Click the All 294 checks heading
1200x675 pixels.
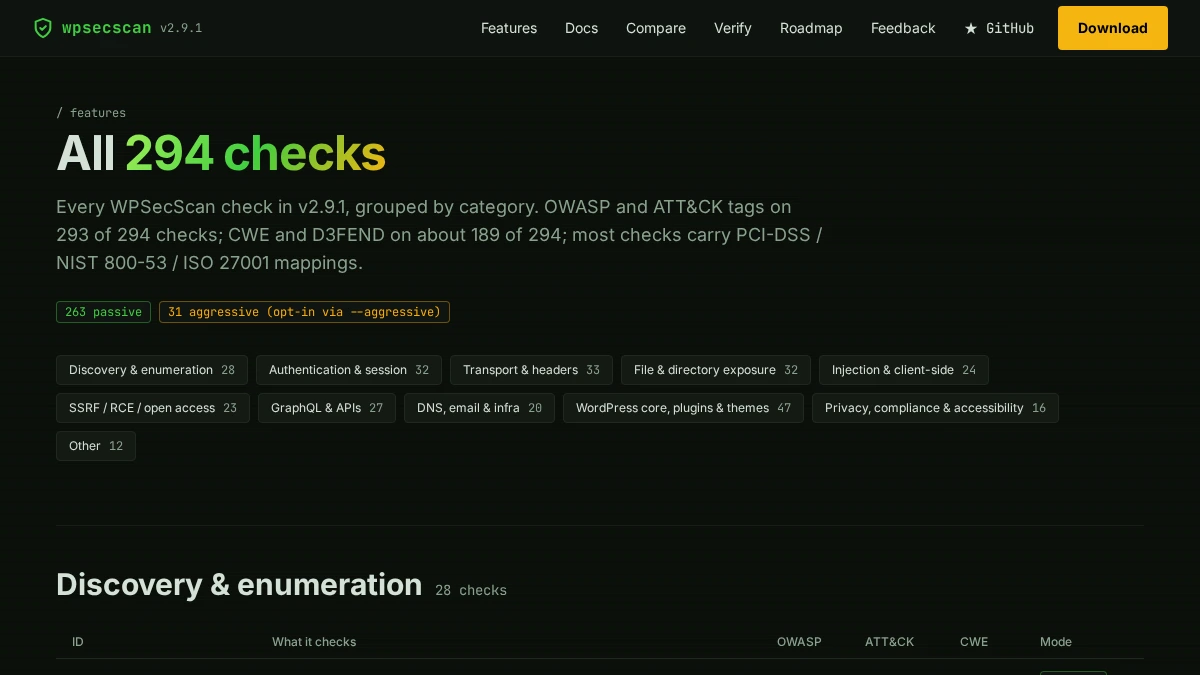tap(221, 153)
